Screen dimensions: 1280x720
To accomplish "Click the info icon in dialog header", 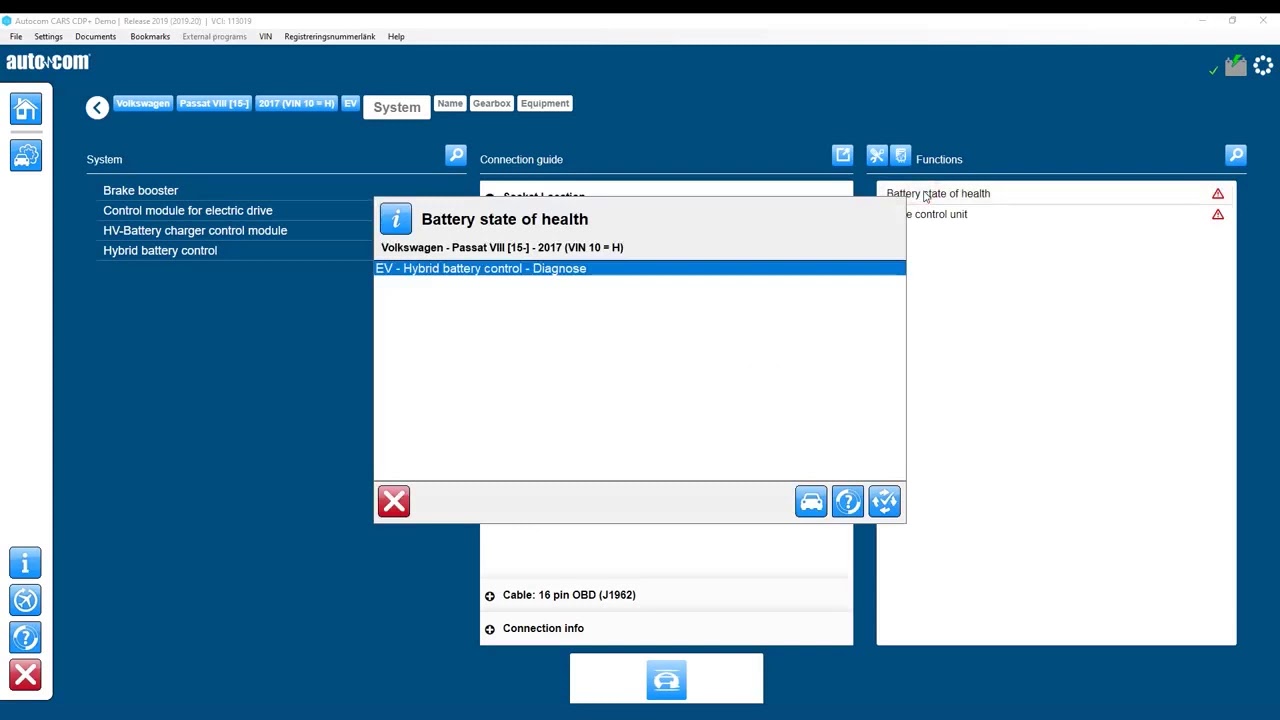I will [396, 219].
